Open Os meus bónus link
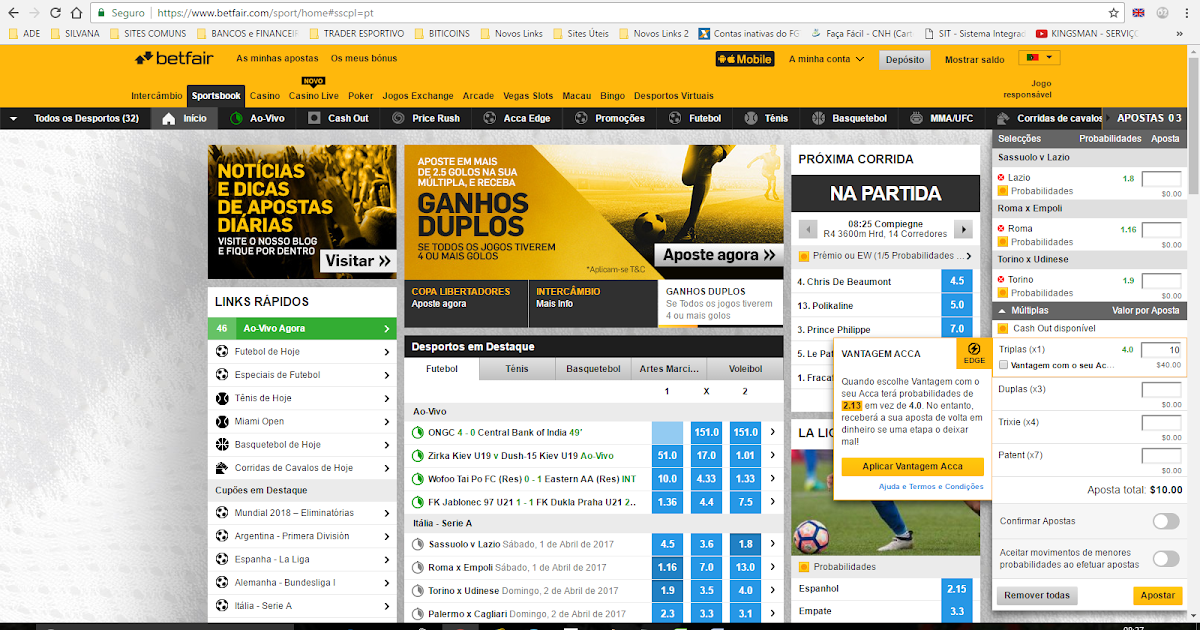 point(364,59)
